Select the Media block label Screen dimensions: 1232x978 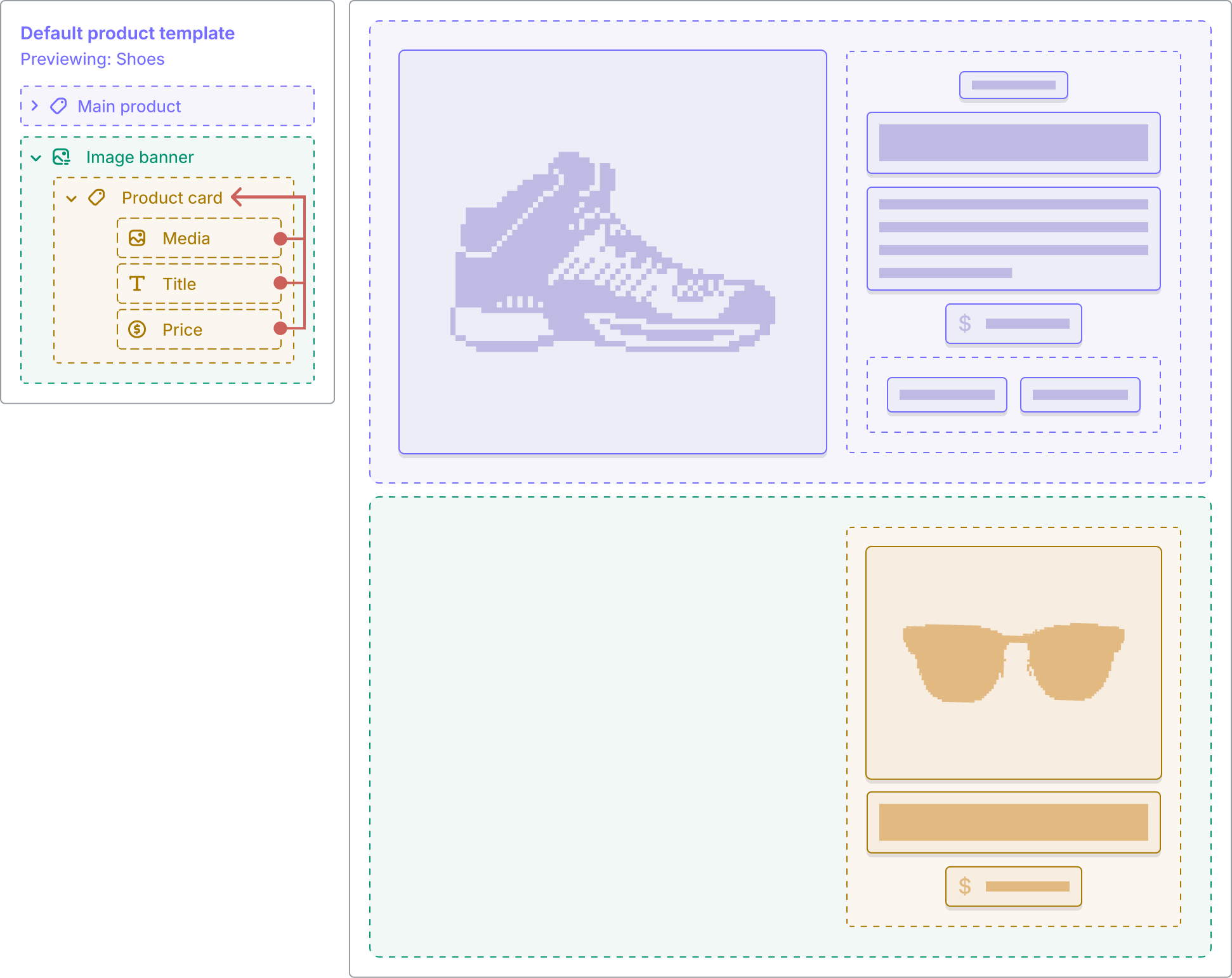pos(186,238)
